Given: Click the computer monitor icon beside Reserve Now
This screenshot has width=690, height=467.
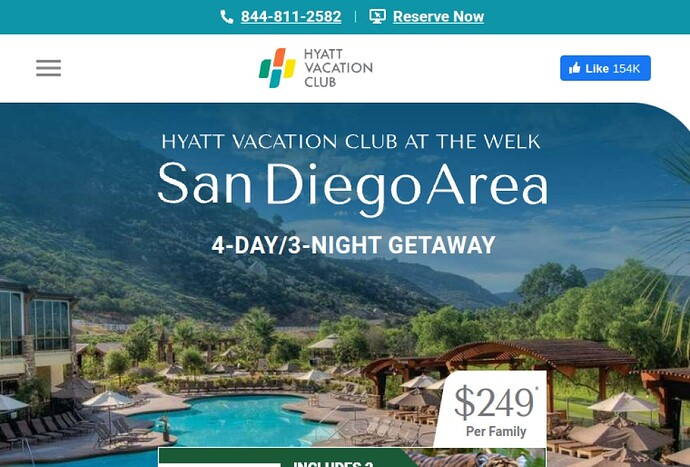Looking at the screenshot, I should (378, 17).
